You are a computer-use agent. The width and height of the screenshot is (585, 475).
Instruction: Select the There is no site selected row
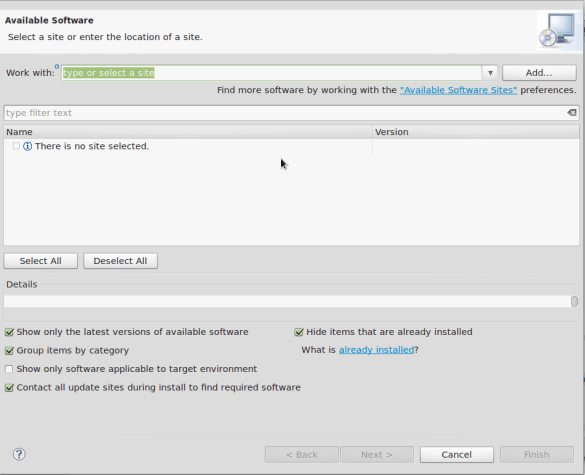pos(291,146)
